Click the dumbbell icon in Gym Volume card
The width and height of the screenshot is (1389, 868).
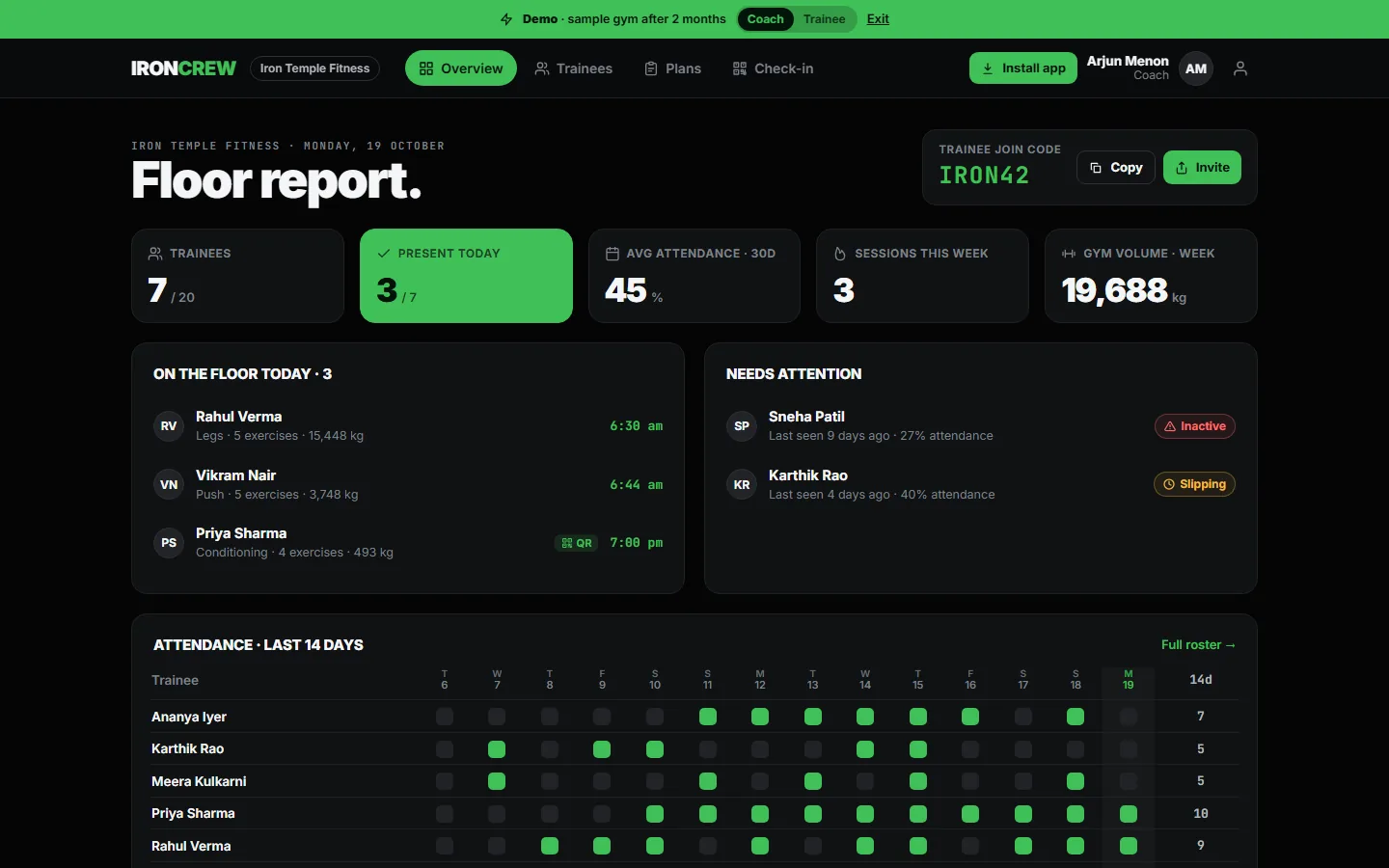[x=1069, y=254]
